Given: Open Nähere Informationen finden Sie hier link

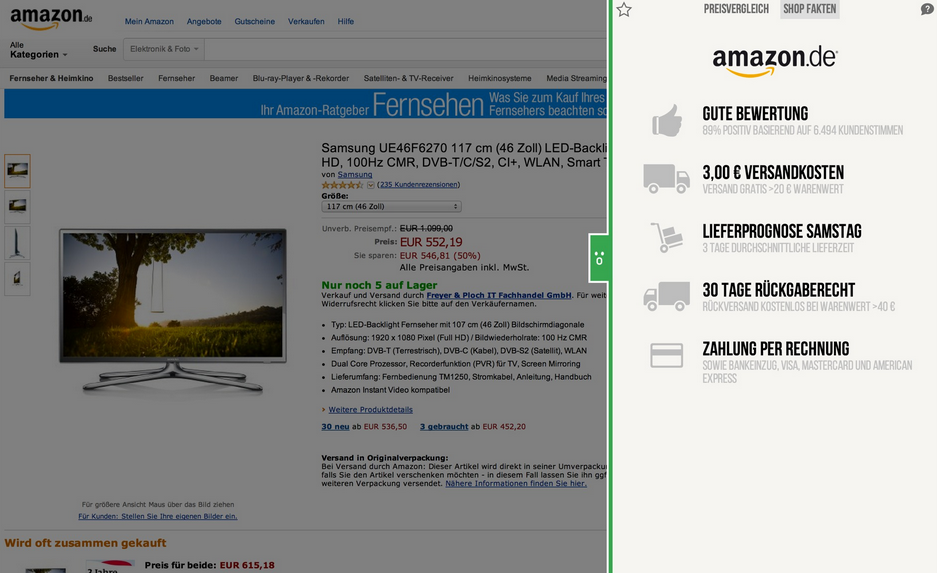Looking at the screenshot, I should pyautogui.click(x=516, y=484).
